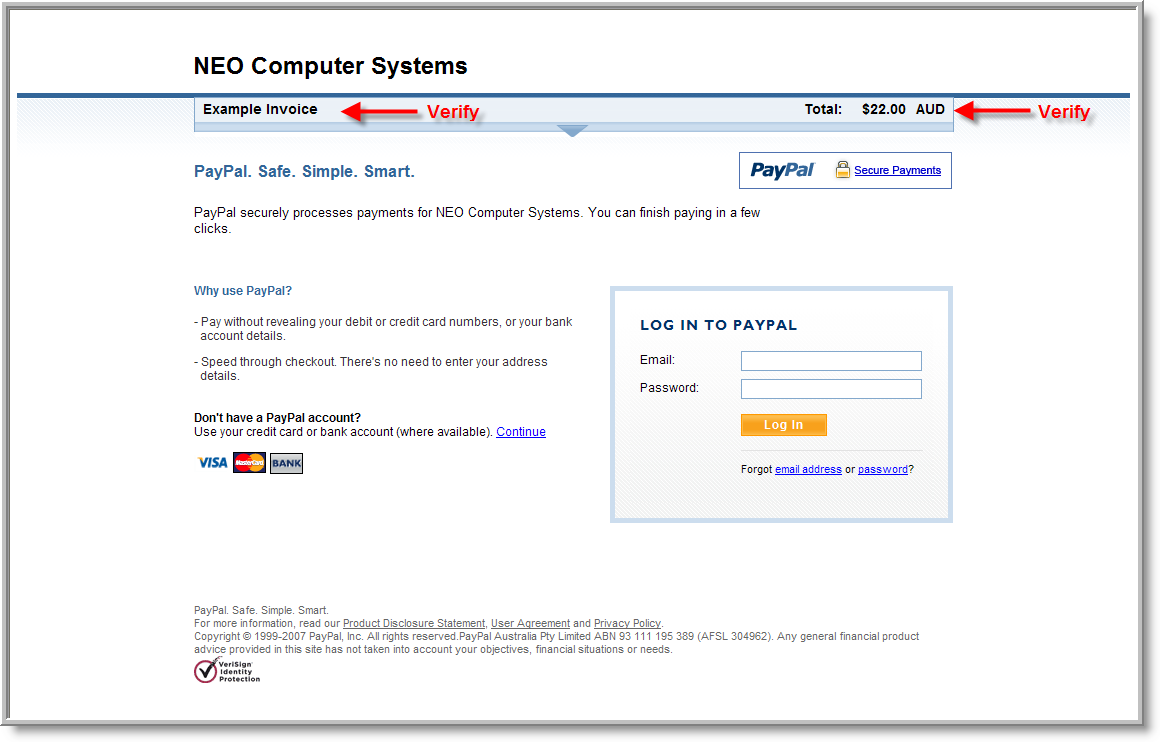Click the PayPal logo
Image resolution: width=1160 pixels, height=742 pixels.
click(x=782, y=170)
